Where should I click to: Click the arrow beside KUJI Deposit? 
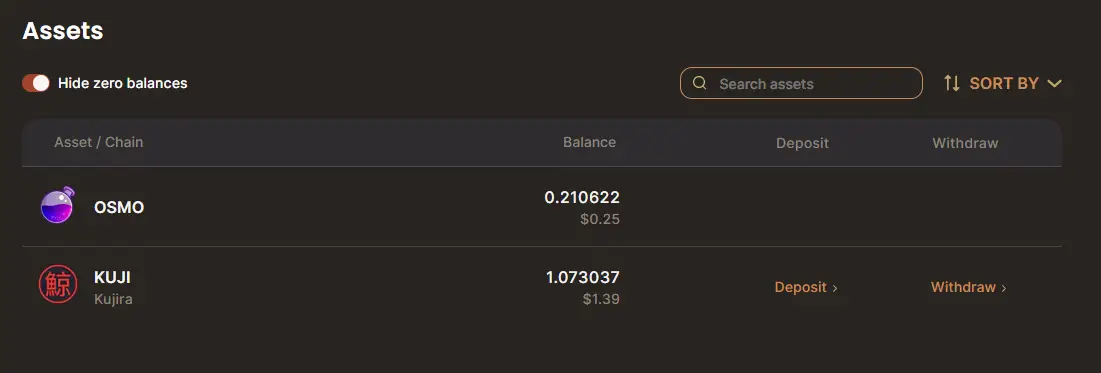coord(834,288)
